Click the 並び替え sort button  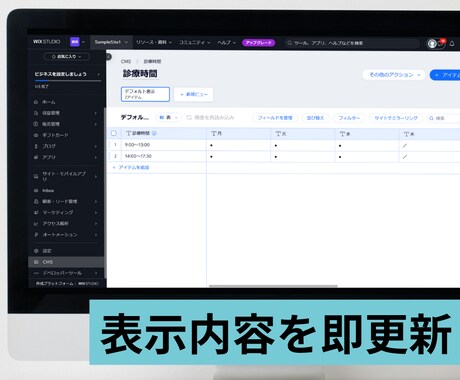click(x=315, y=118)
